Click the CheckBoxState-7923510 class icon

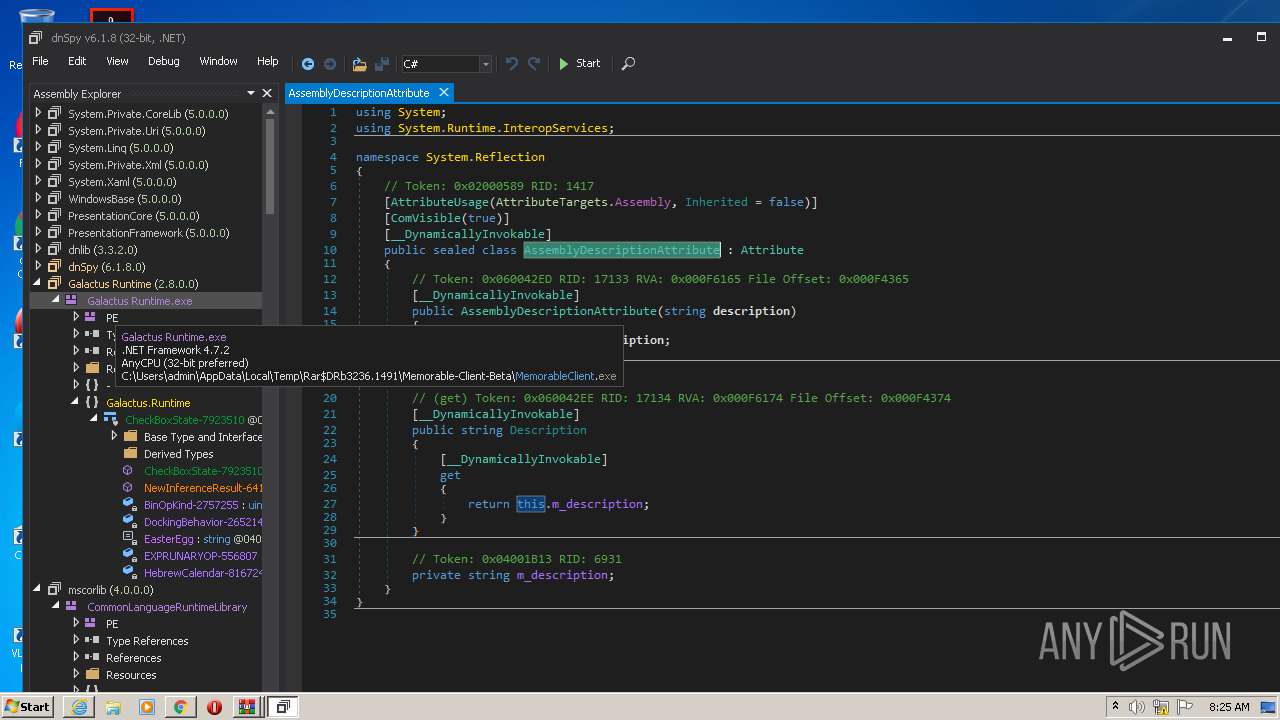pyautogui.click(x=111, y=420)
